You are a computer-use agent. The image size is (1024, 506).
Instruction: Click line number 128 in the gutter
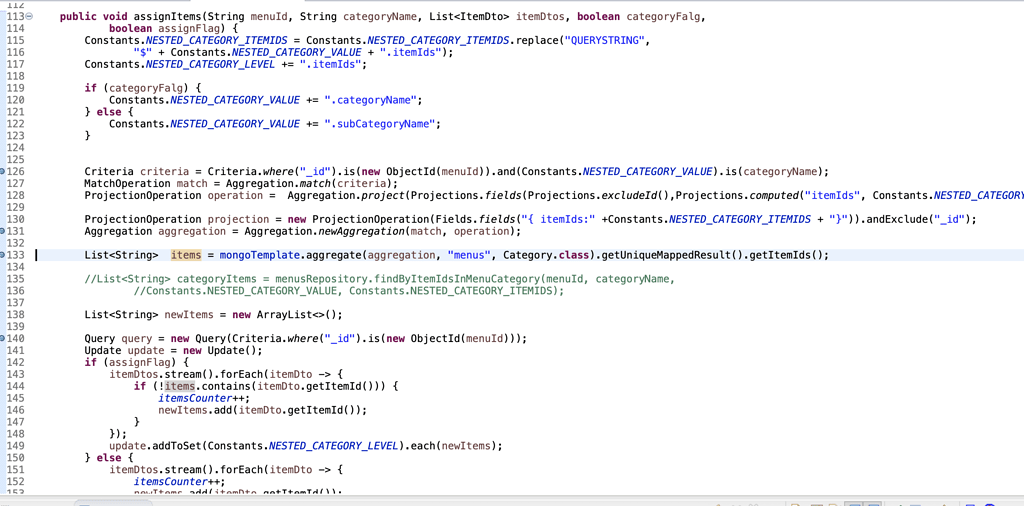click(14, 195)
